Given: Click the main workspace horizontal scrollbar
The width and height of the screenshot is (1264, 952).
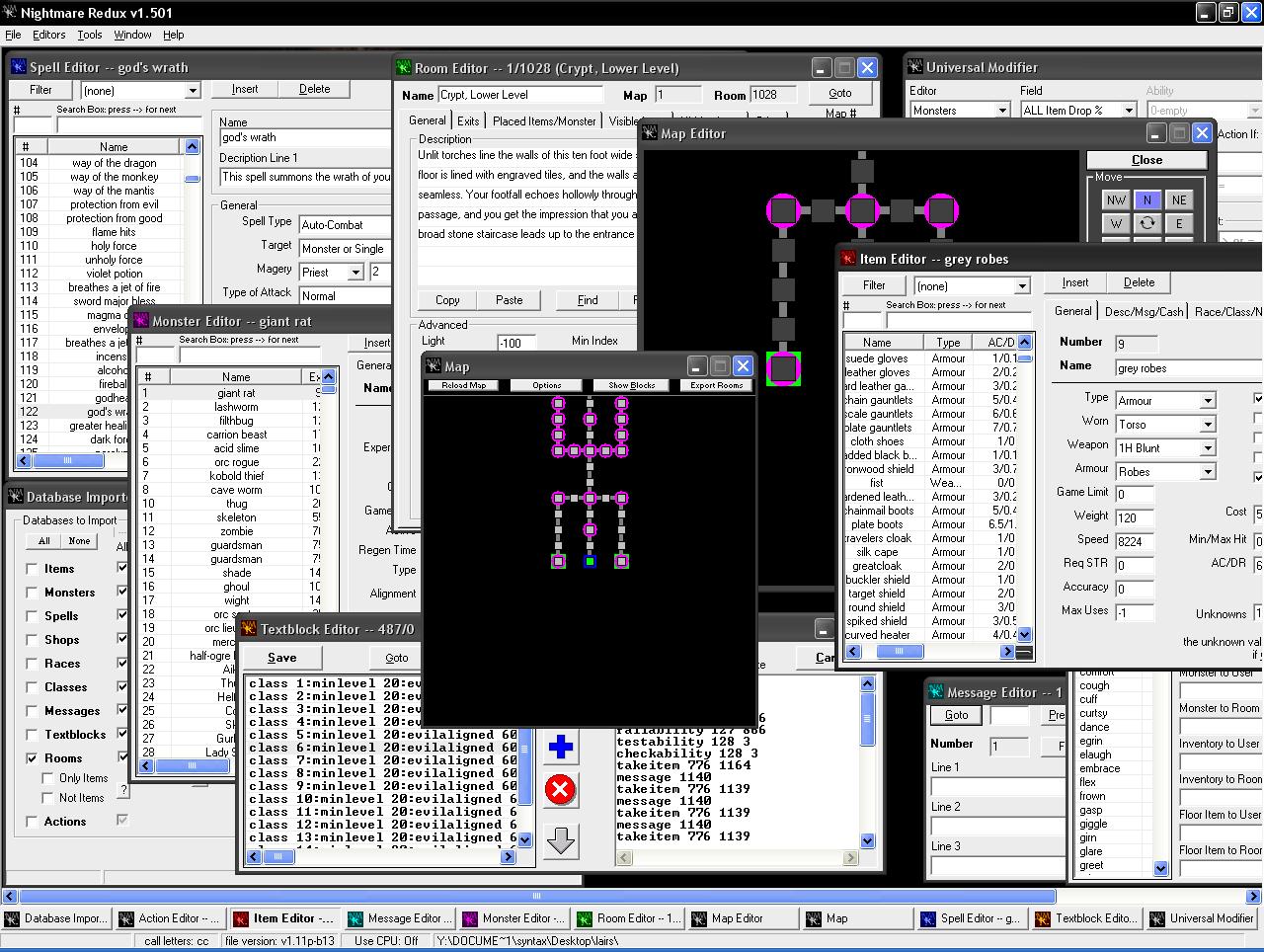Looking at the screenshot, I should pyautogui.click(x=537, y=897).
